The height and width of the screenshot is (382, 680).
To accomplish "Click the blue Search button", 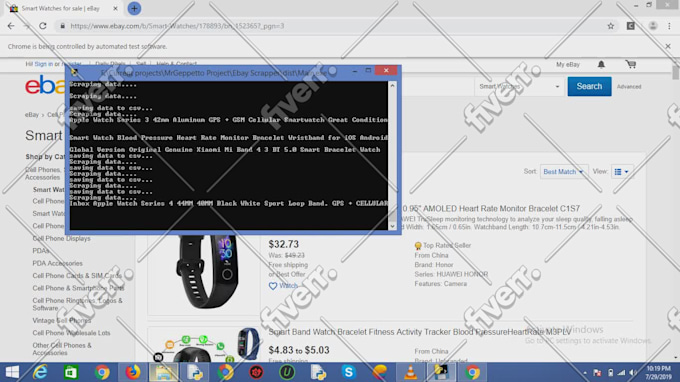I will [589, 86].
